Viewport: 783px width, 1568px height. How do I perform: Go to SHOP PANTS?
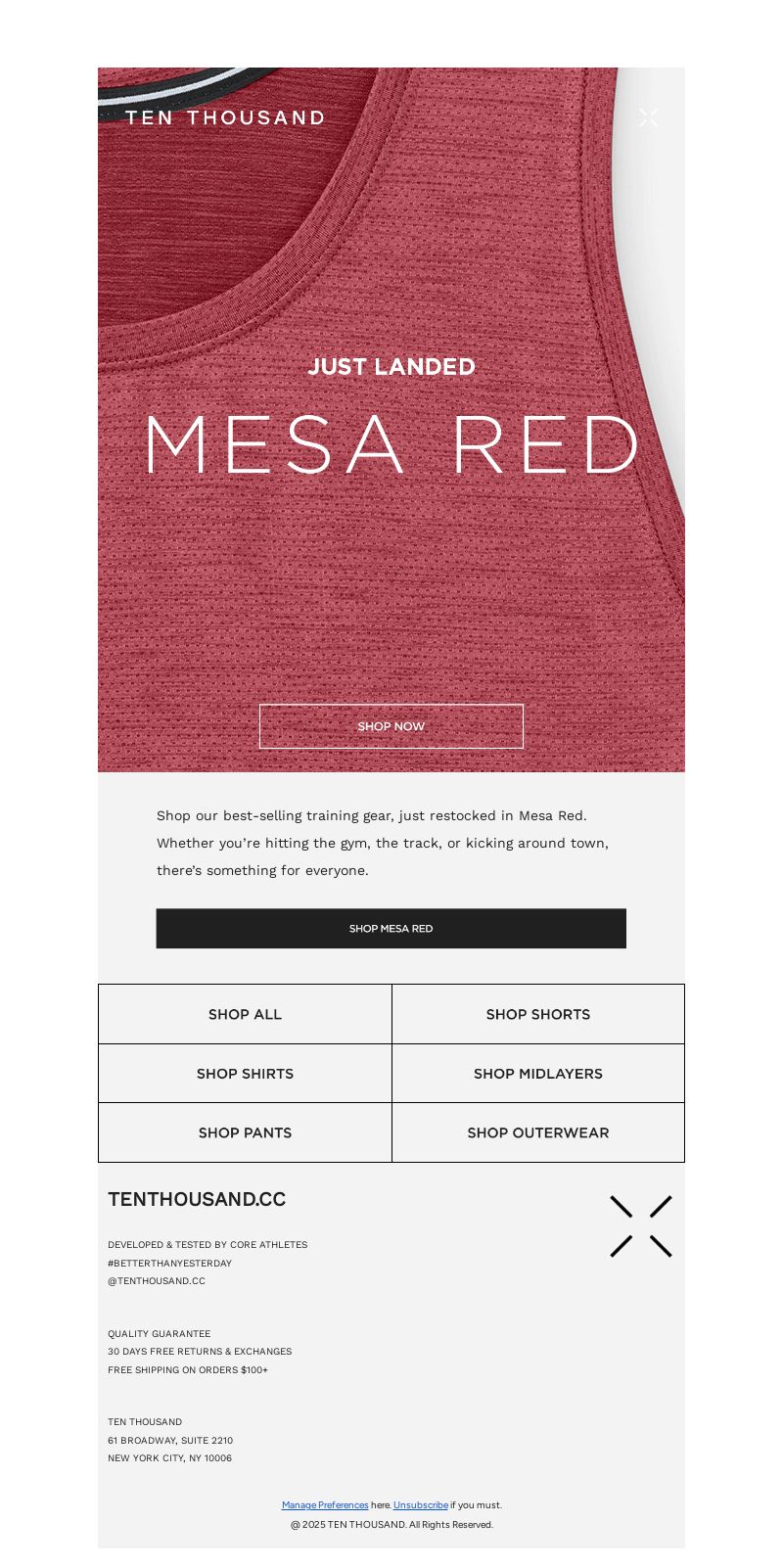click(x=245, y=1132)
